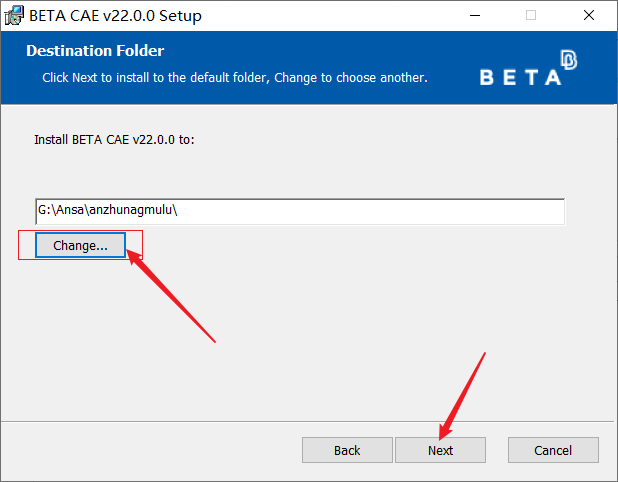
Task: Click the BETA emblem icon above the logo text
Action: [x=569, y=60]
